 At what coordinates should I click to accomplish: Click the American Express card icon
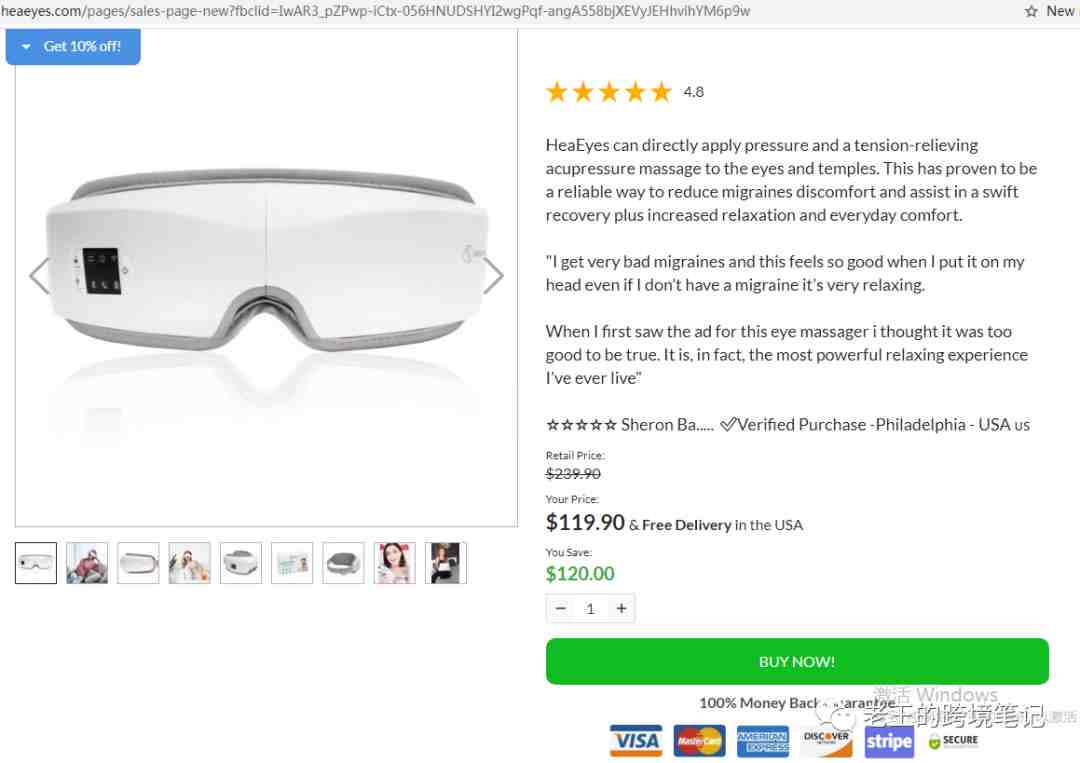[762, 741]
